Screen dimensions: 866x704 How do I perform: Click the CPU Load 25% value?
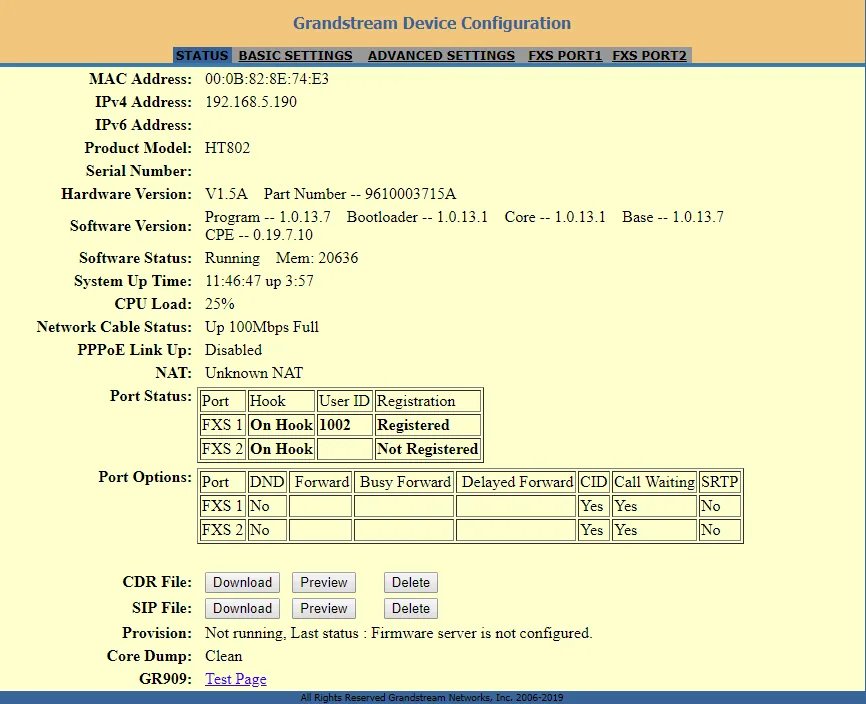tap(220, 304)
